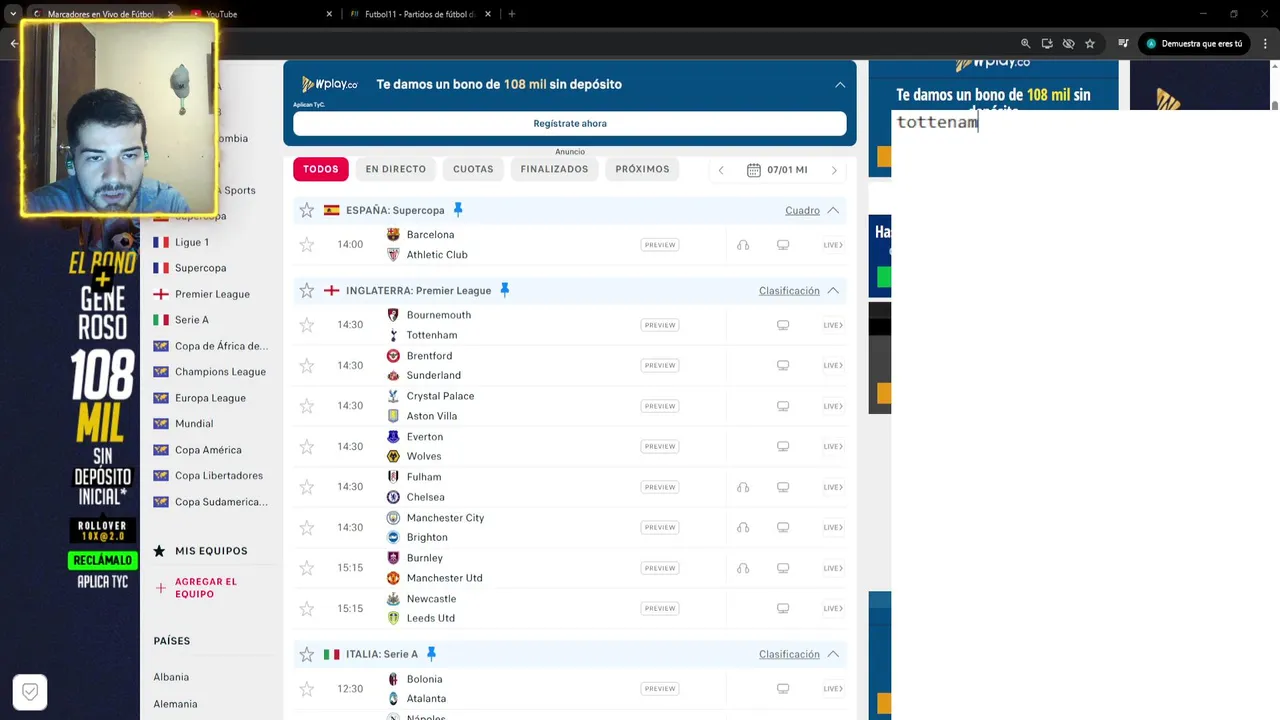Star the whole Italia Serie A league
This screenshot has height=720, width=1280.
307,654
